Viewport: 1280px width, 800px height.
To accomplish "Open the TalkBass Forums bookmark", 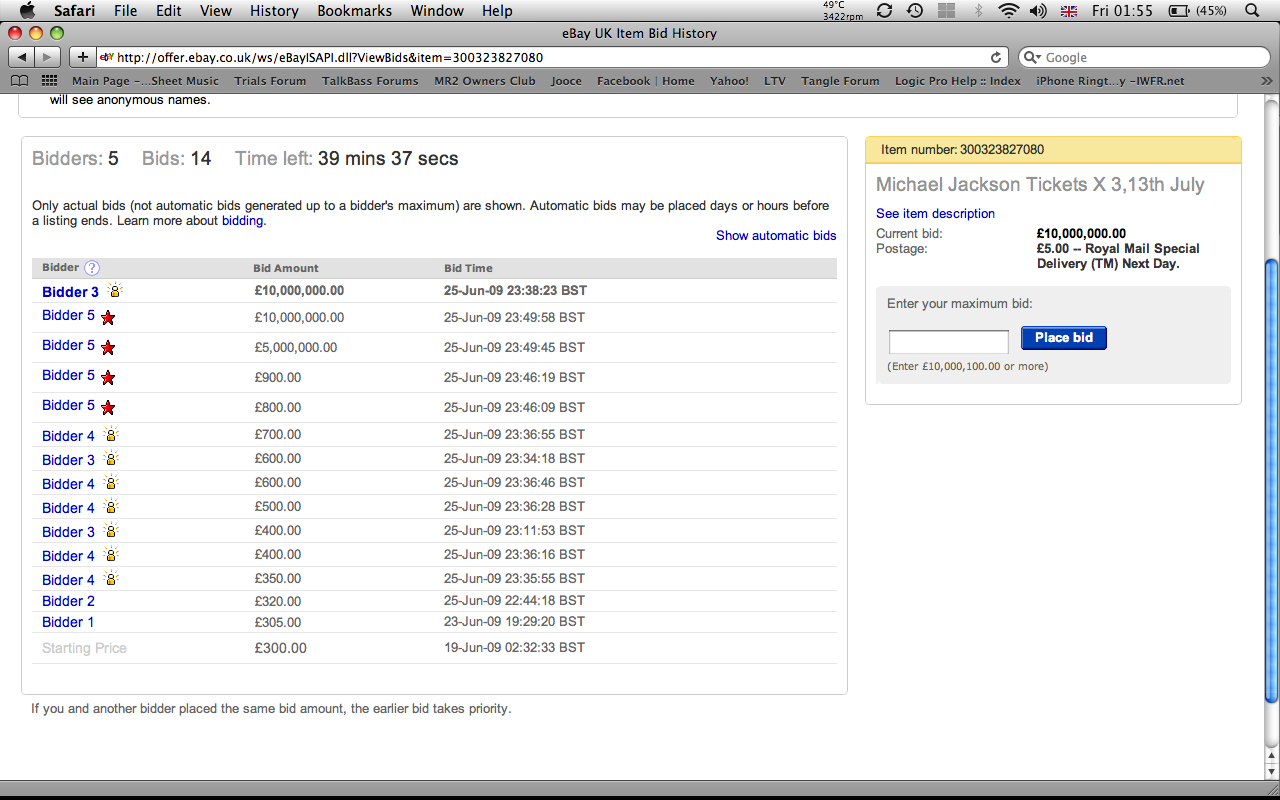I will click(370, 81).
